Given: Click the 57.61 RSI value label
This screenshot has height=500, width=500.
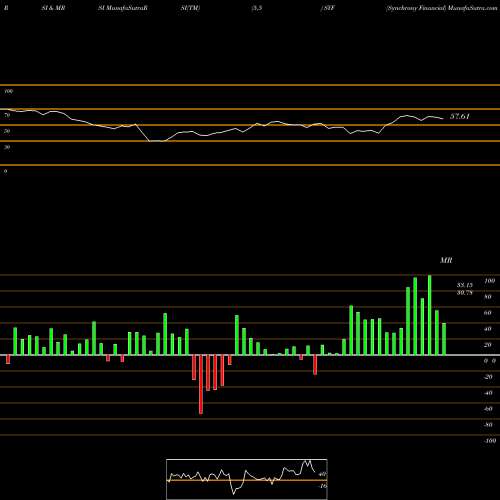Looking at the screenshot, I should coord(460,116).
